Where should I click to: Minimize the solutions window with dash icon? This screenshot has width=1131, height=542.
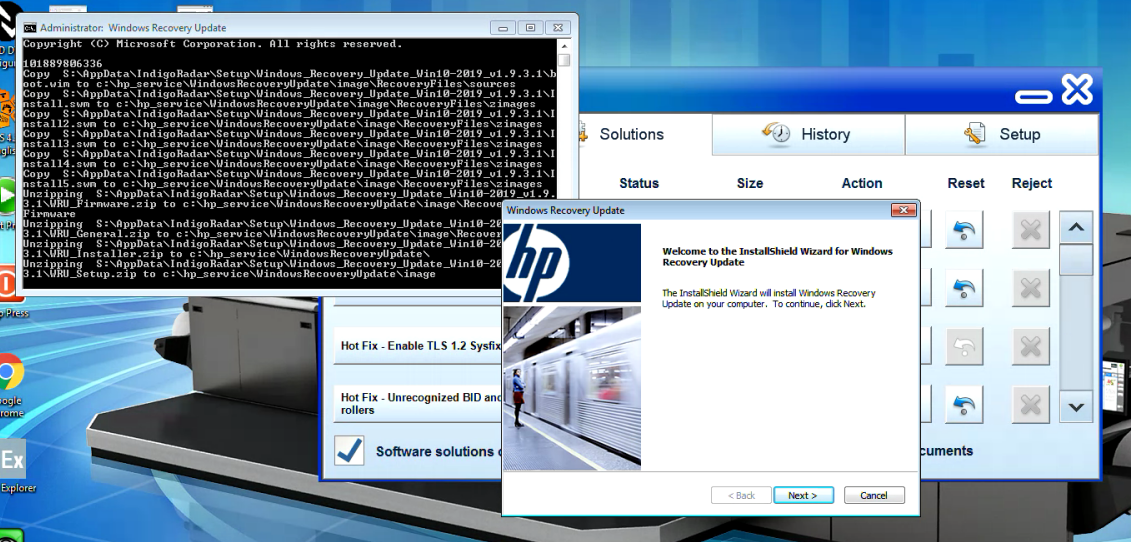[x=1033, y=97]
